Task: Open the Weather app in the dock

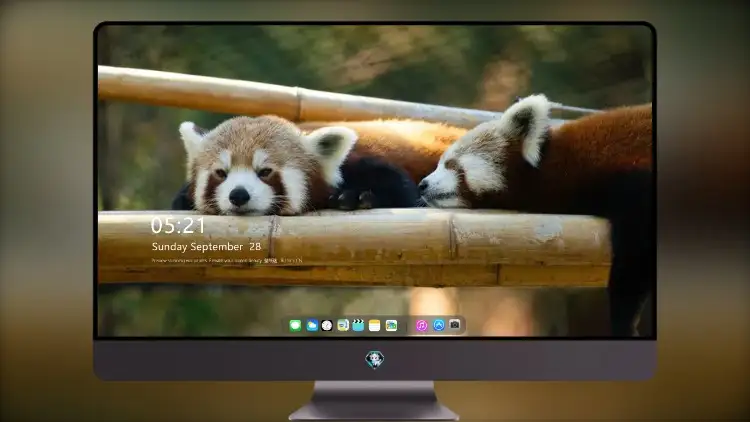Action: pos(312,326)
